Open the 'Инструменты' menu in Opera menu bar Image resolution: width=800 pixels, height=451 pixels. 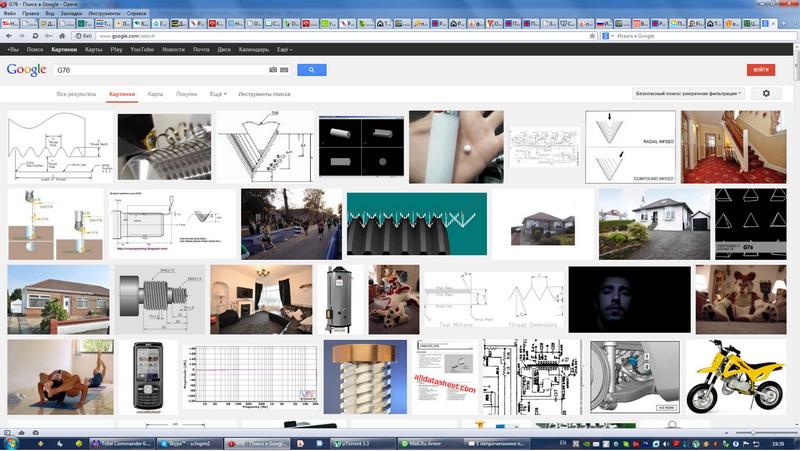pos(102,12)
